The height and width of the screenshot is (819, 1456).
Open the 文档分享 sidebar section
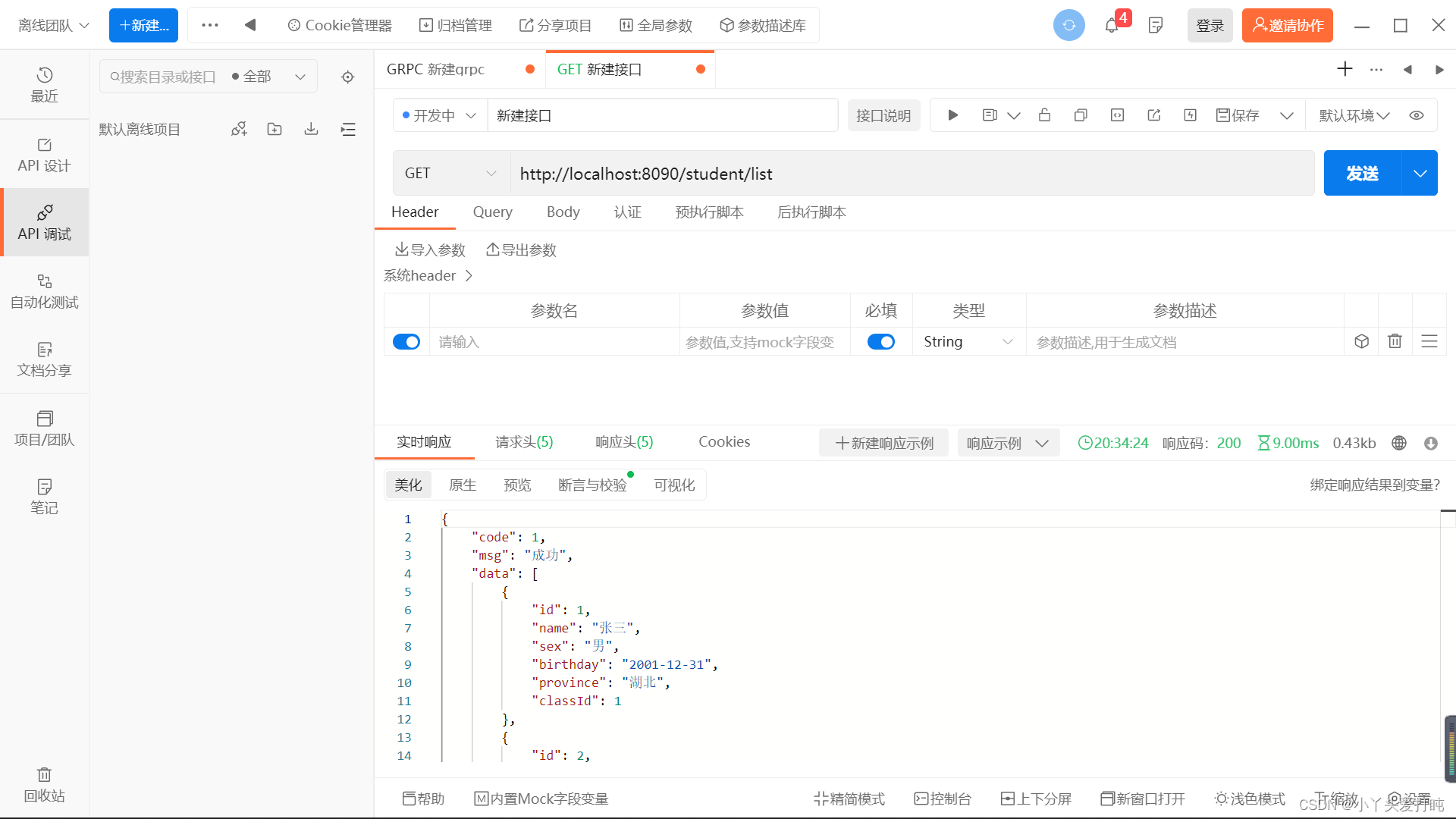44,359
